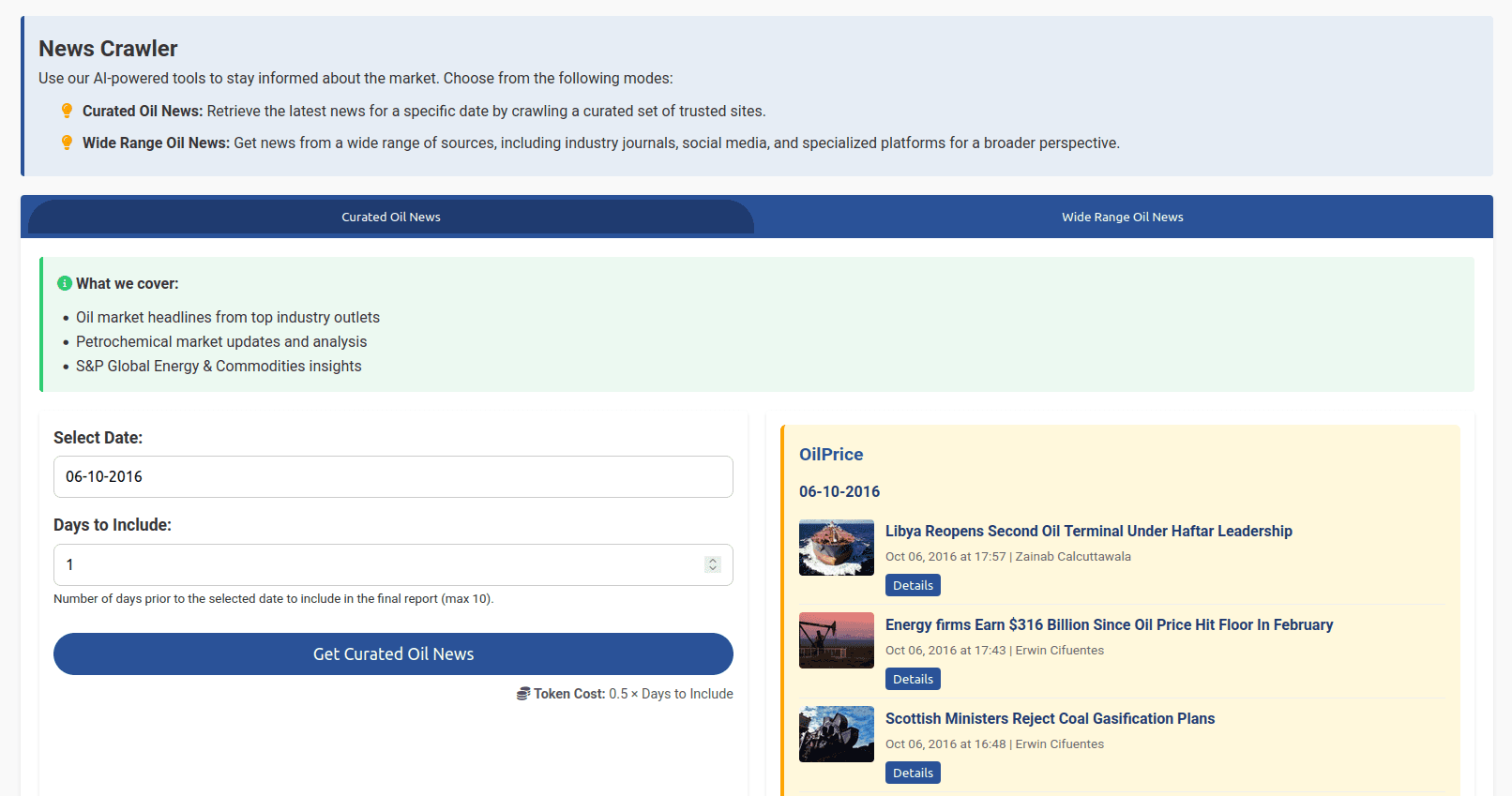Focus the Days to Include number field
The image size is (1512, 796).
tap(375, 564)
